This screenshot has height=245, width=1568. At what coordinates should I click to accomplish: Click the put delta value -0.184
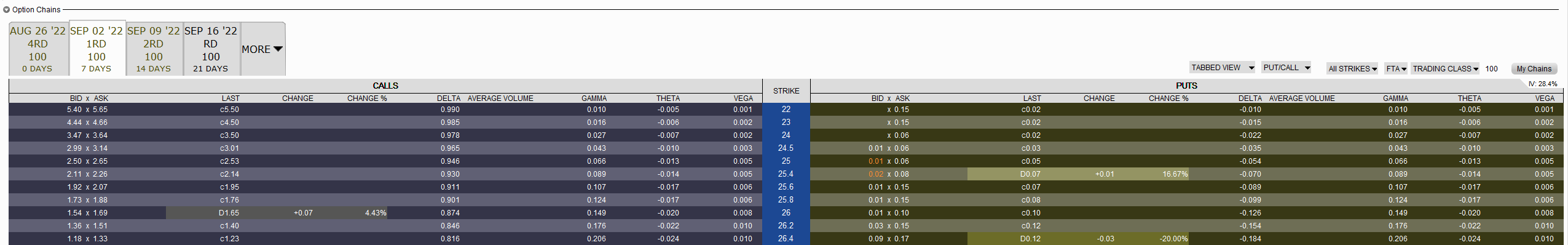coord(1250,239)
